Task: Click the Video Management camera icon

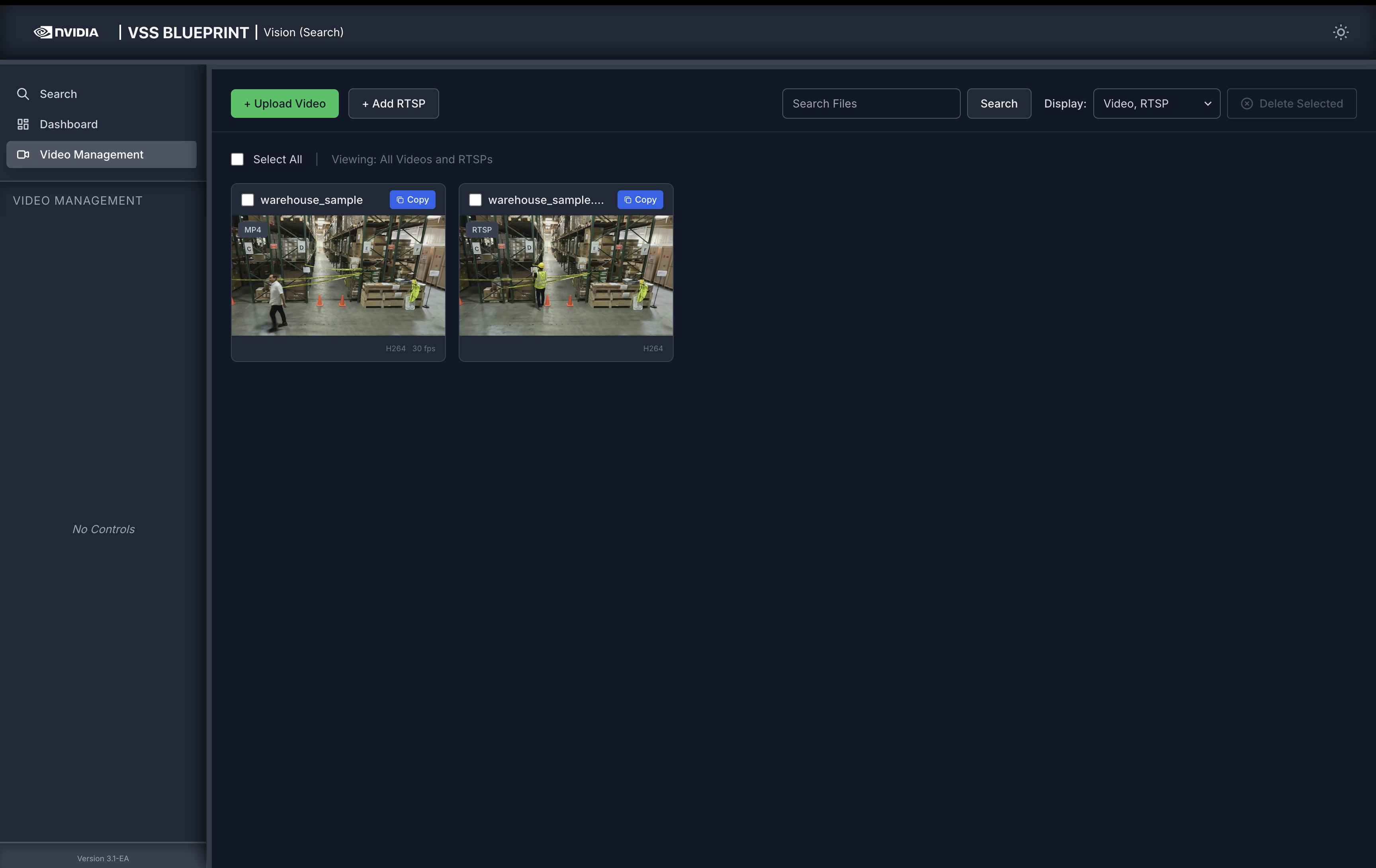Action: pos(23,154)
